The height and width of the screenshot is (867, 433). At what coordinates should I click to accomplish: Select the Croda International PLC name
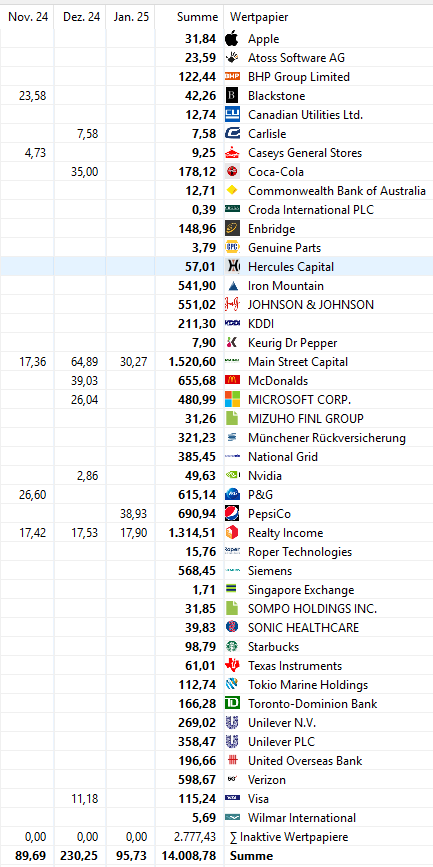[x=311, y=210]
